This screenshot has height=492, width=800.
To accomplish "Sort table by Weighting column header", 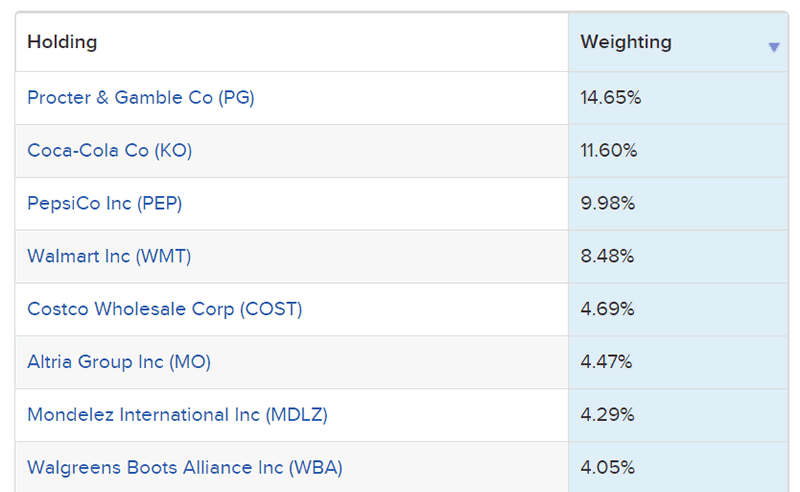I will coord(626,42).
